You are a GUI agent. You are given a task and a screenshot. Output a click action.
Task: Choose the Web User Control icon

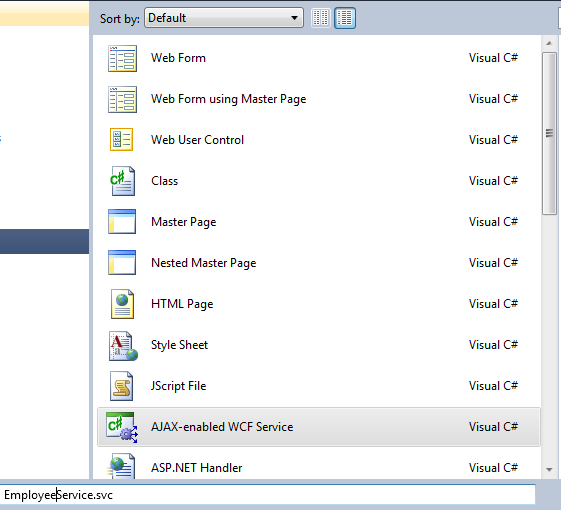pos(121,140)
